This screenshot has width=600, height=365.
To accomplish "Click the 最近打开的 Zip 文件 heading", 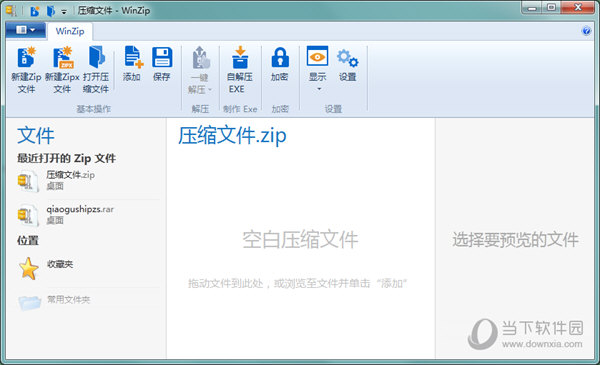I will tap(67, 158).
